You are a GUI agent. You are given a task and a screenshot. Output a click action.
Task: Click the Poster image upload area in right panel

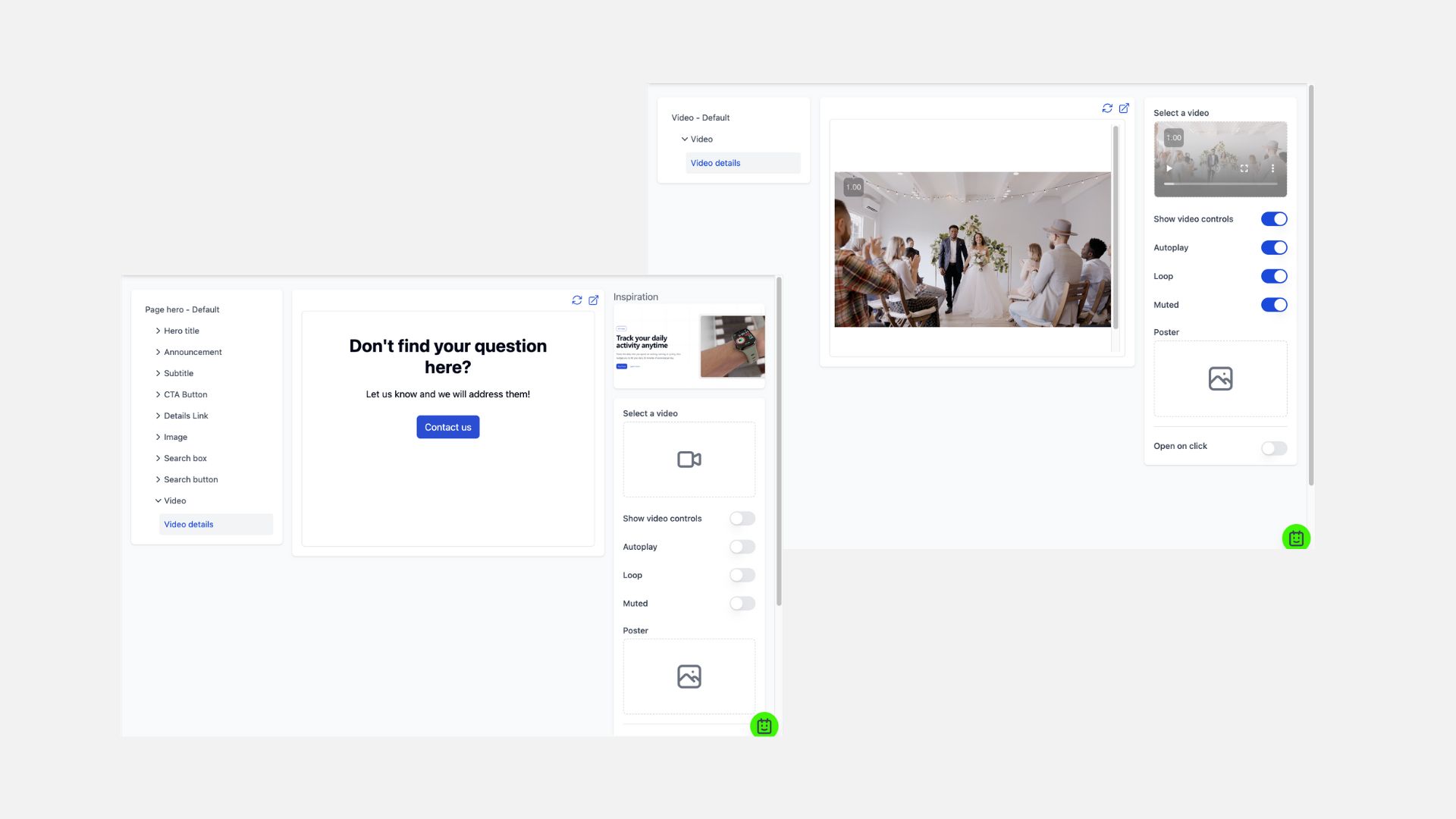point(1219,378)
